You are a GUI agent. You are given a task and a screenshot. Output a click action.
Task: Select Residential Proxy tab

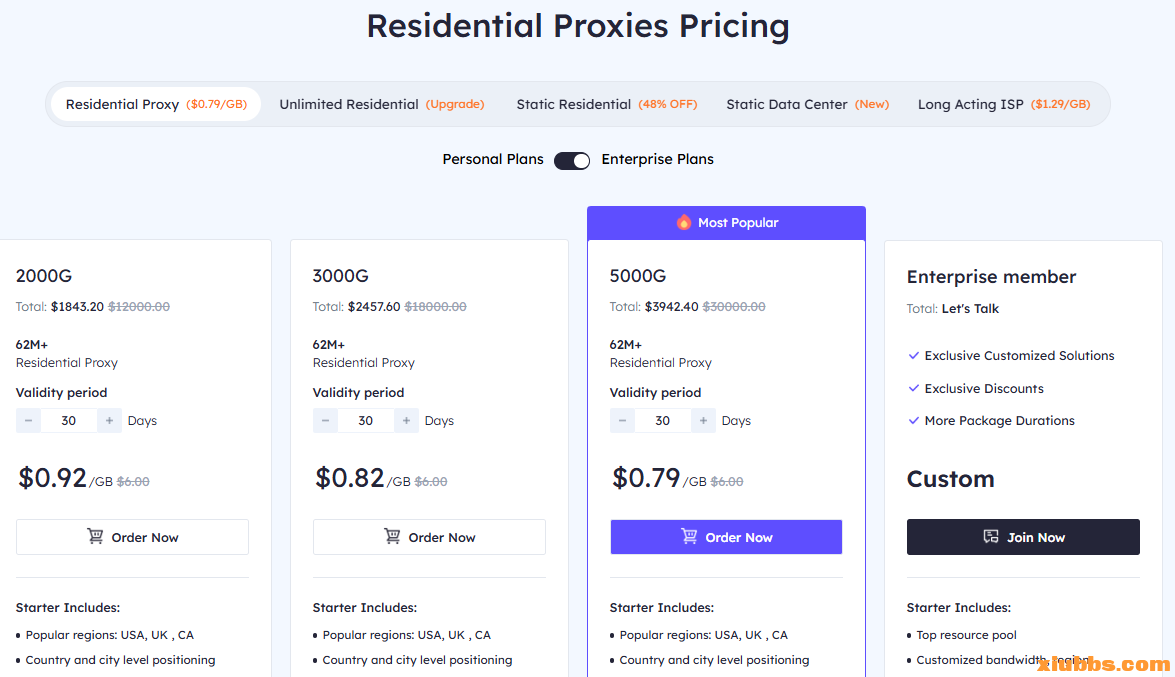[x=155, y=104]
